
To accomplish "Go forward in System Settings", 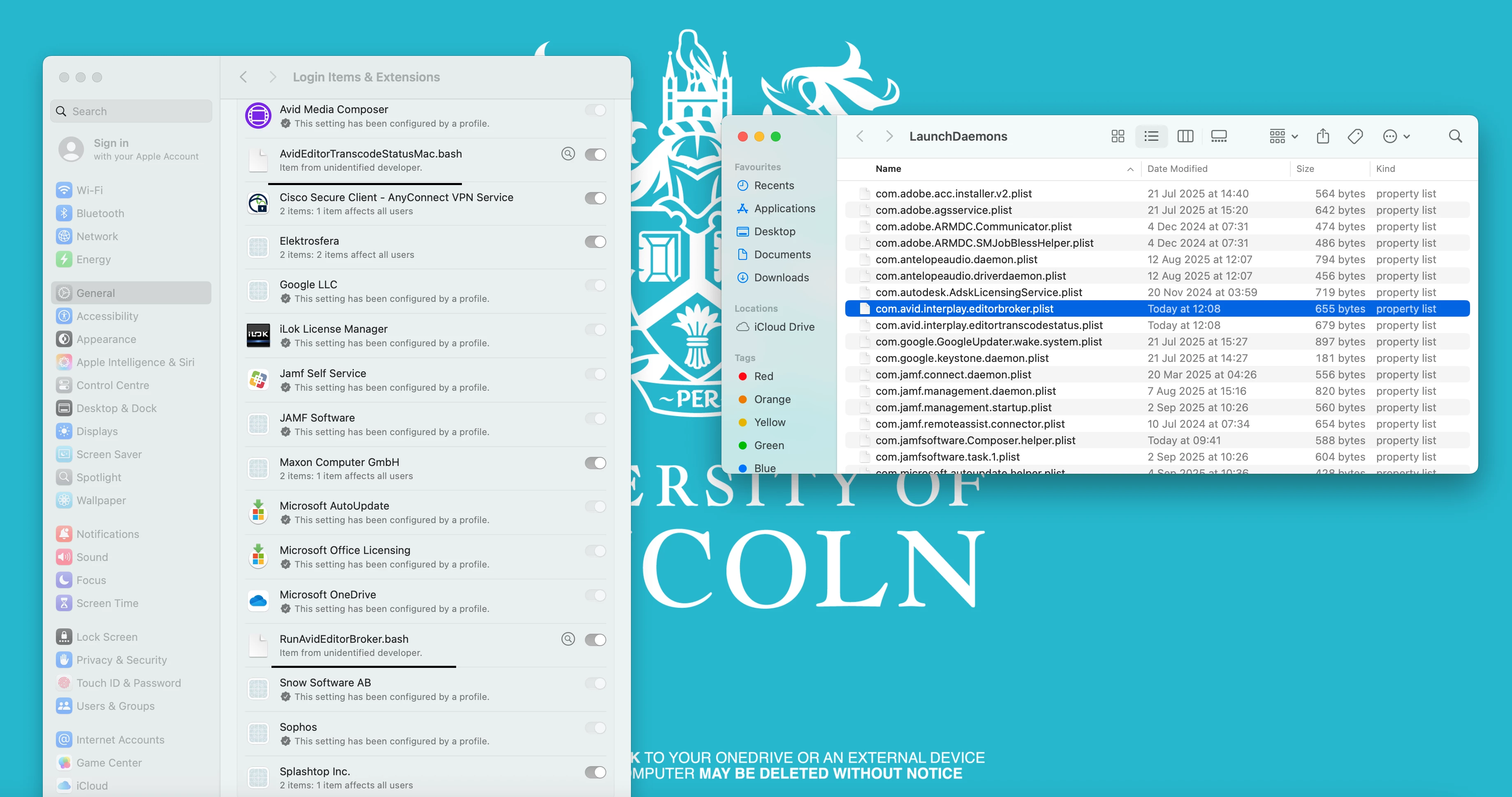I will tap(272, 77).
